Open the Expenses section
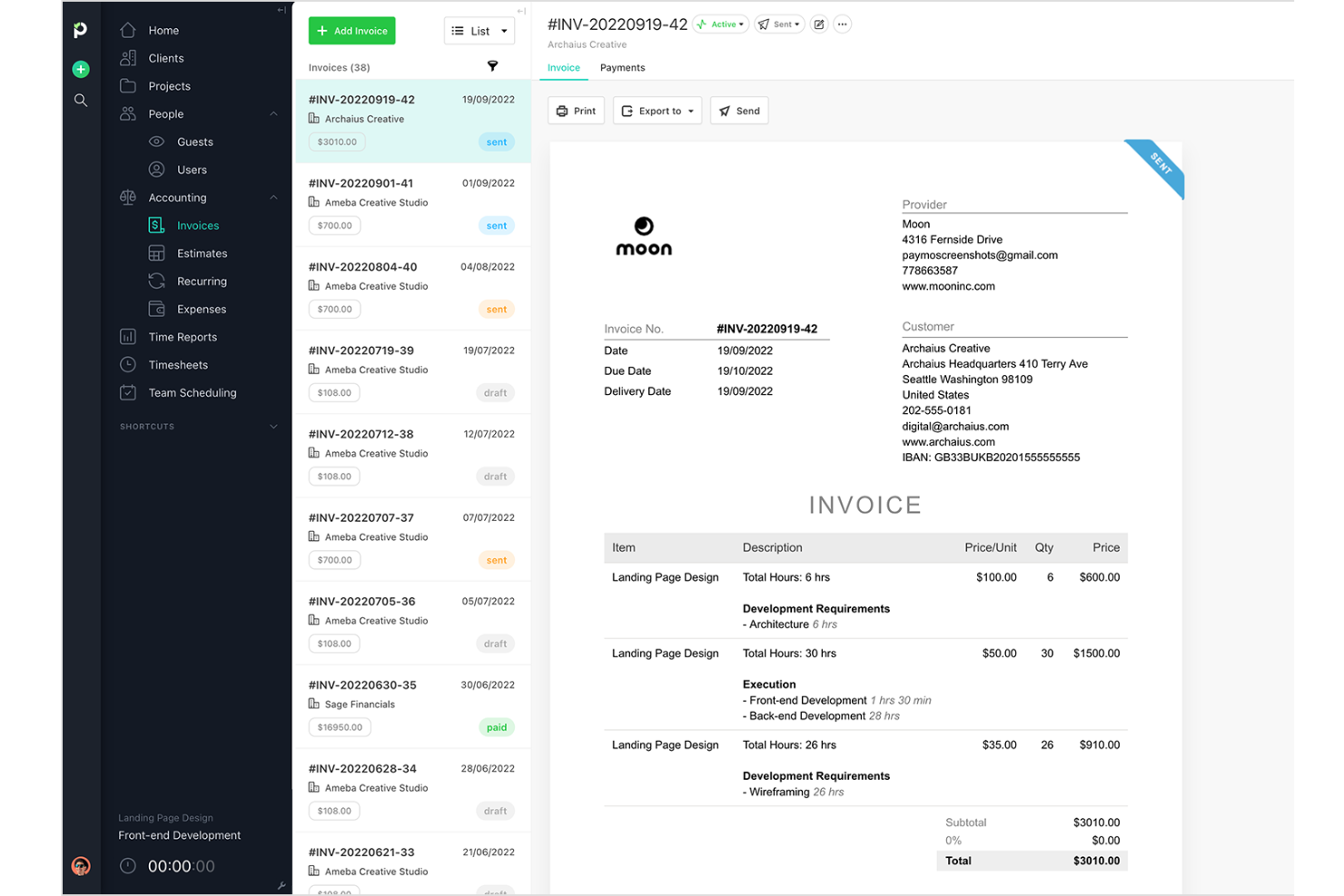Viewport: 1344px width, 896px height. [x=202, y=309]
